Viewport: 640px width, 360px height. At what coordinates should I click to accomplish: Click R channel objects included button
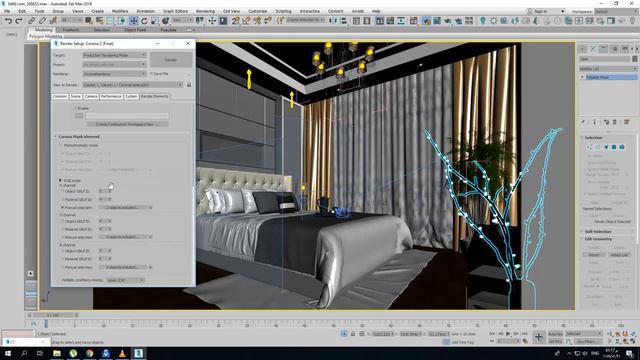[122, 208]
